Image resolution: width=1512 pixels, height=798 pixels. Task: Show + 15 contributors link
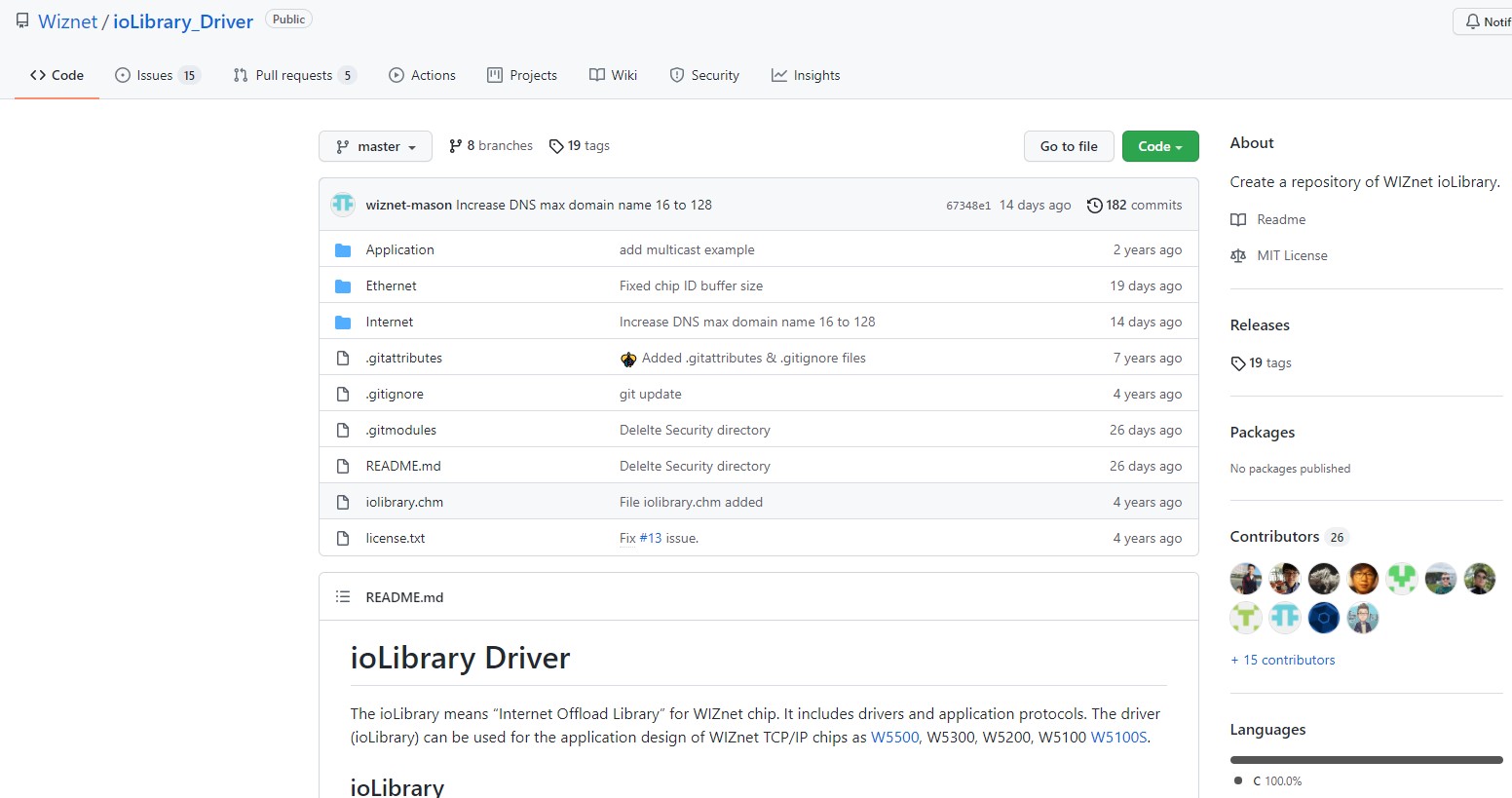(x=1283, y=660)
